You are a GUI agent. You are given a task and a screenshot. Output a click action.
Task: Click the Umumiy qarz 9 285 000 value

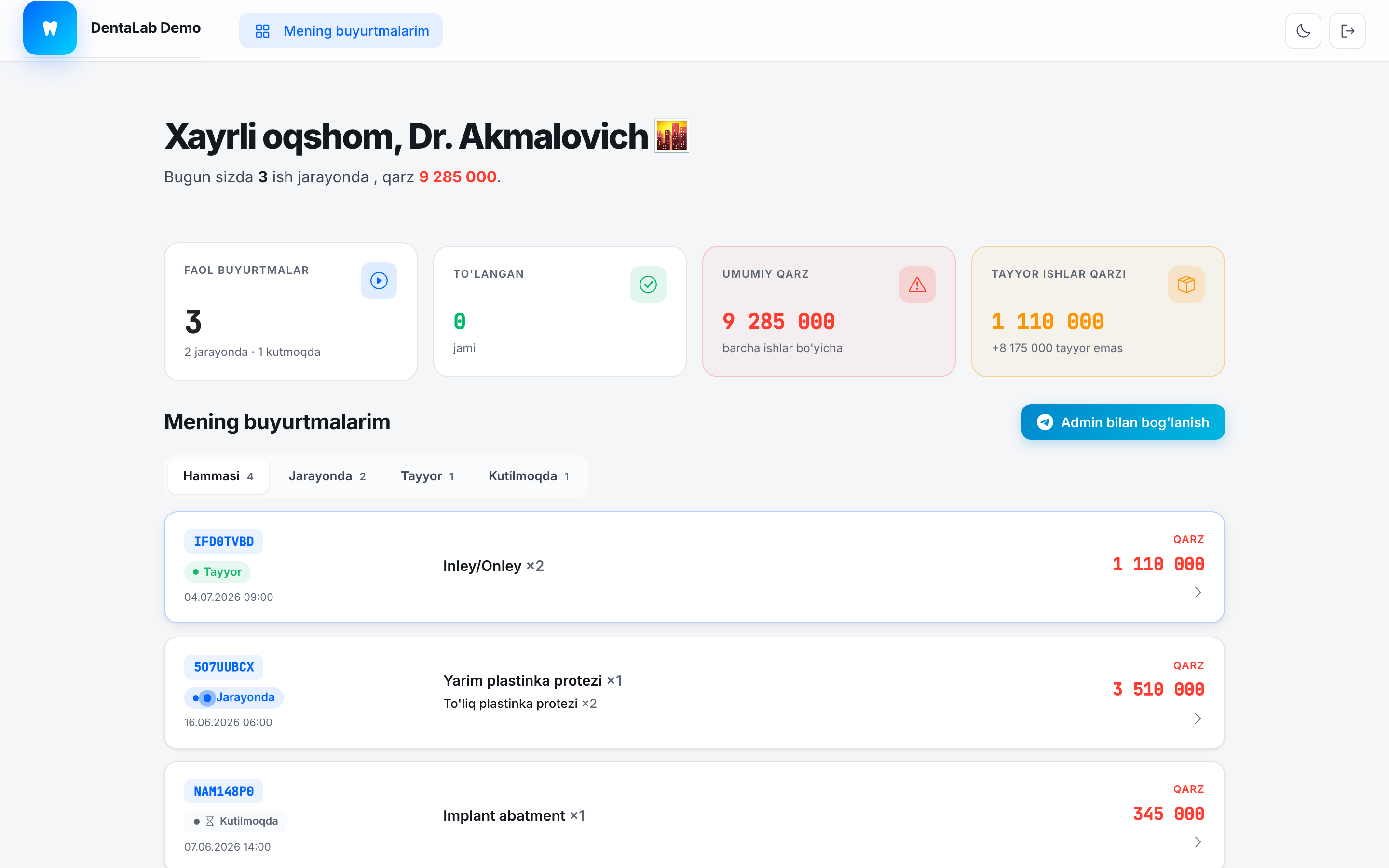click(779, 322)
